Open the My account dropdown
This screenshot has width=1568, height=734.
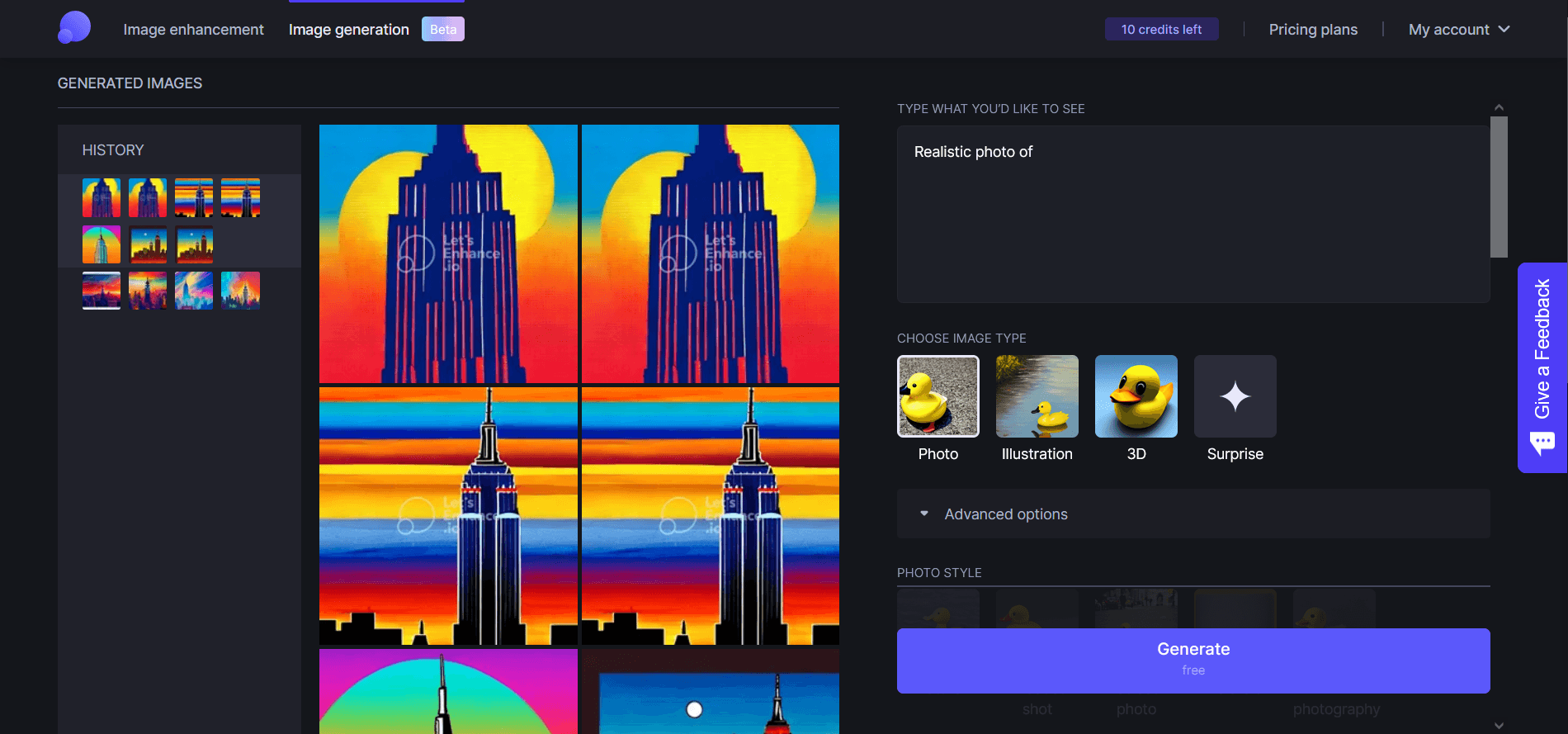tap(1458, 30)
